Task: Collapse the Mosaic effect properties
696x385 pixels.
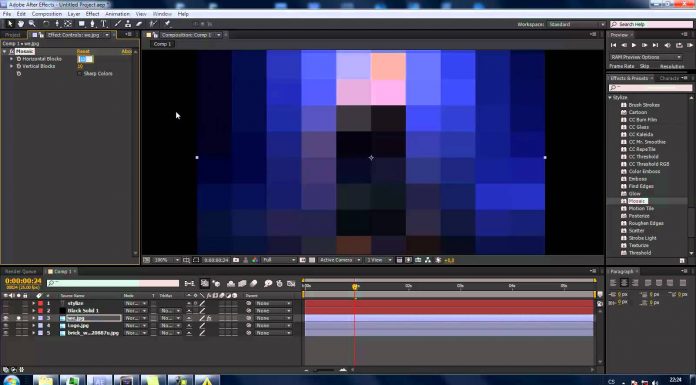Action: 4,52
